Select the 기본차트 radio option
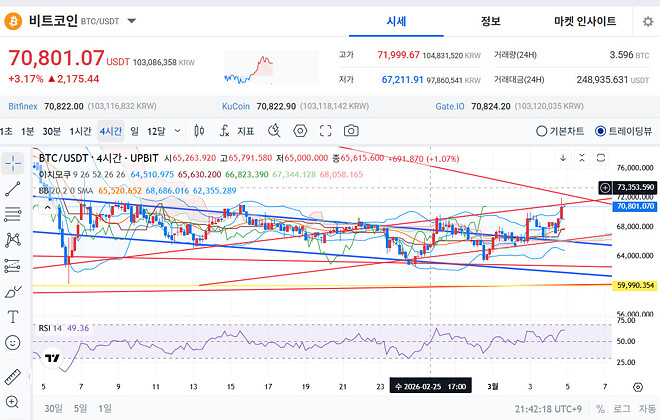This screenshot has width=660, height=420. [560, 131]
